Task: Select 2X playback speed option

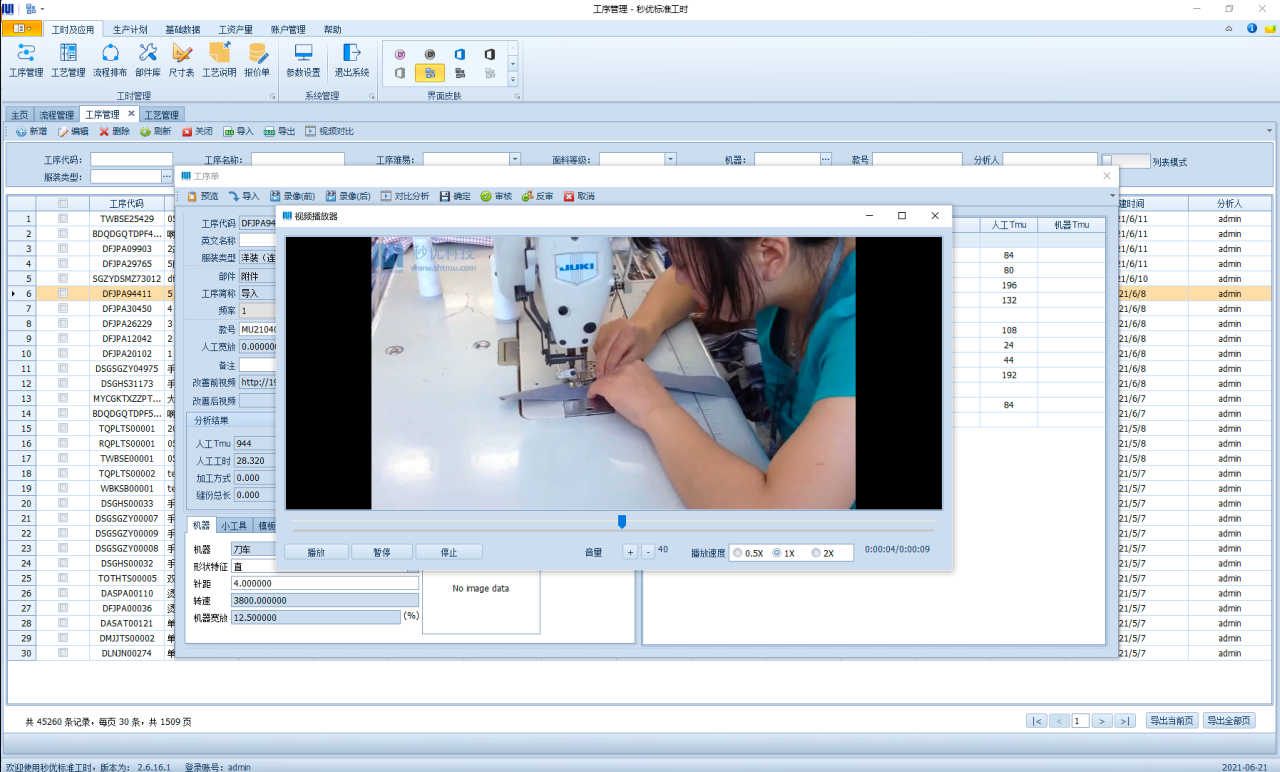Action: click(x=816, y=553)
